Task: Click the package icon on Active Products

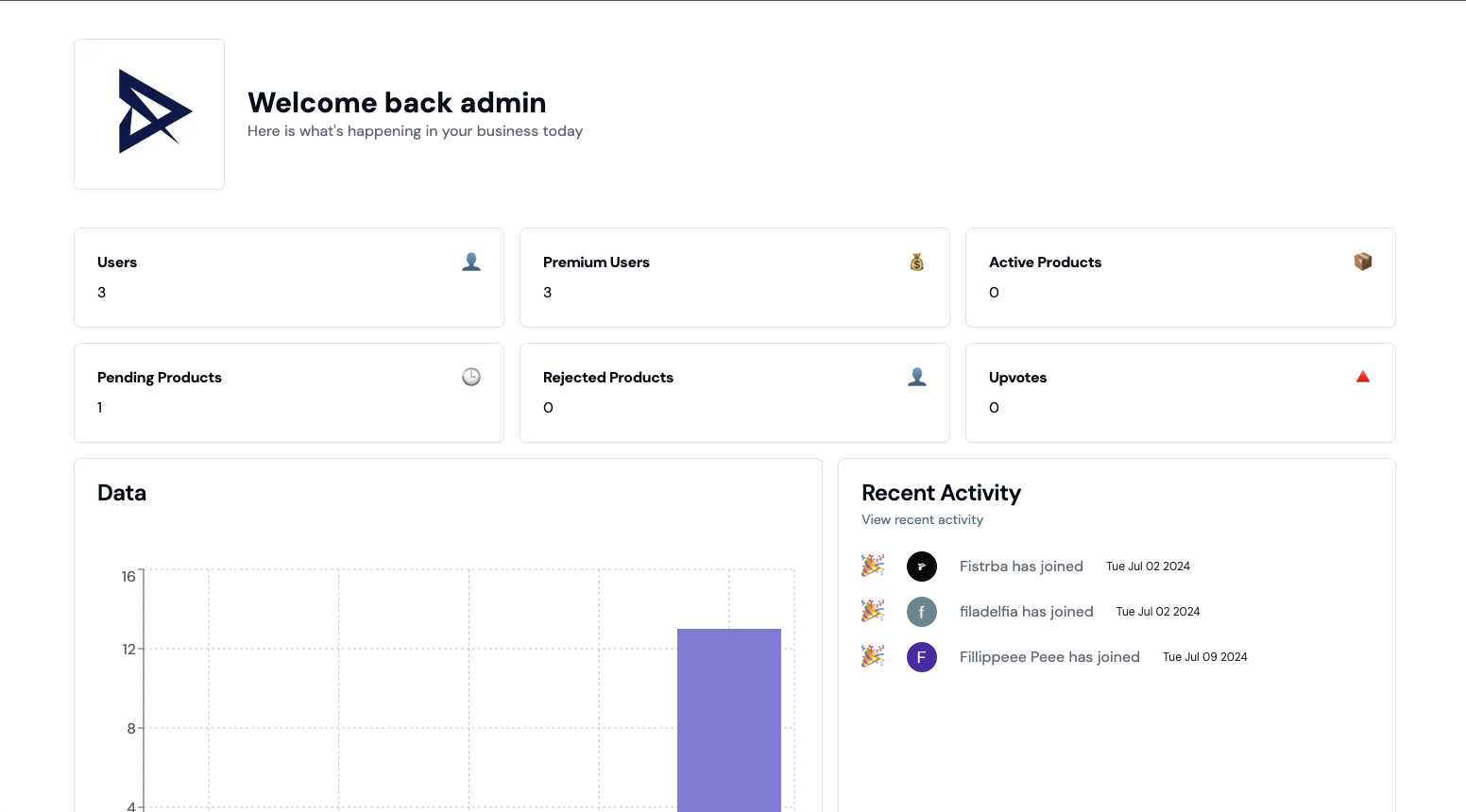Action: (x=1363, y=262)
